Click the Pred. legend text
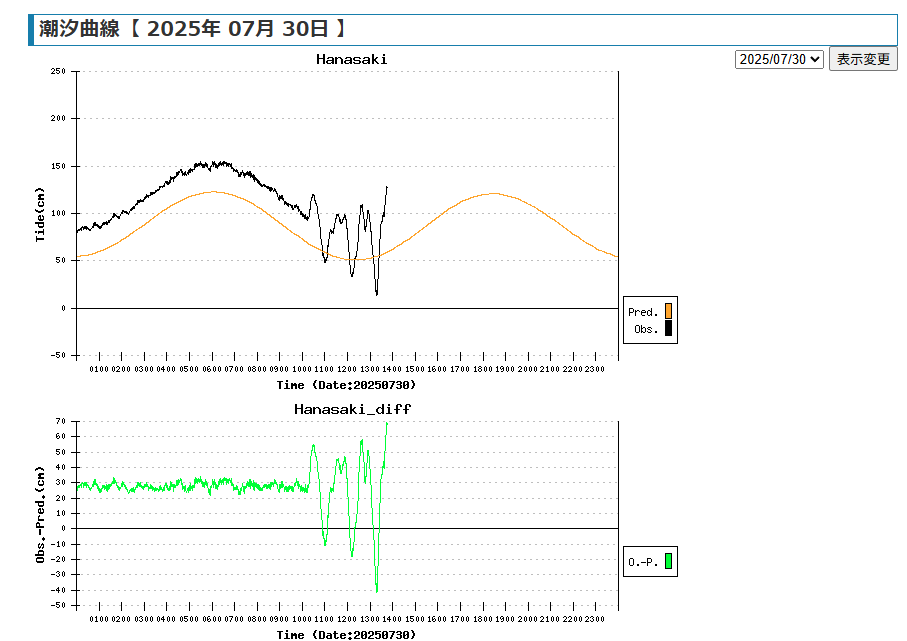Image resolution: width=907 pixels, height=641 pixels. pyautogui.click(x=643, y=312)
